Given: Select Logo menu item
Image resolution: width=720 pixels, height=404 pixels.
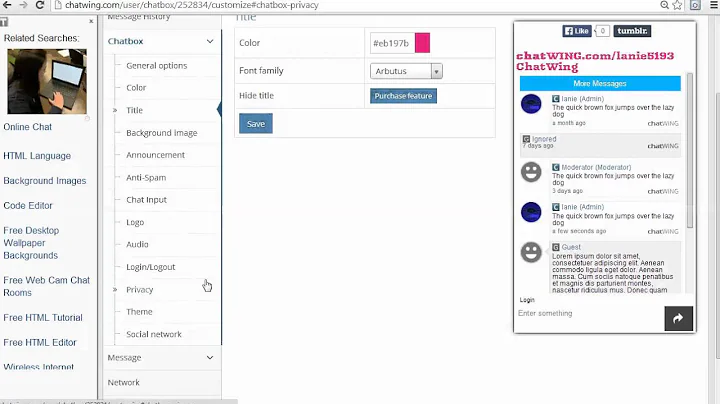Looking at the screenshot, I should coord(135,222).
